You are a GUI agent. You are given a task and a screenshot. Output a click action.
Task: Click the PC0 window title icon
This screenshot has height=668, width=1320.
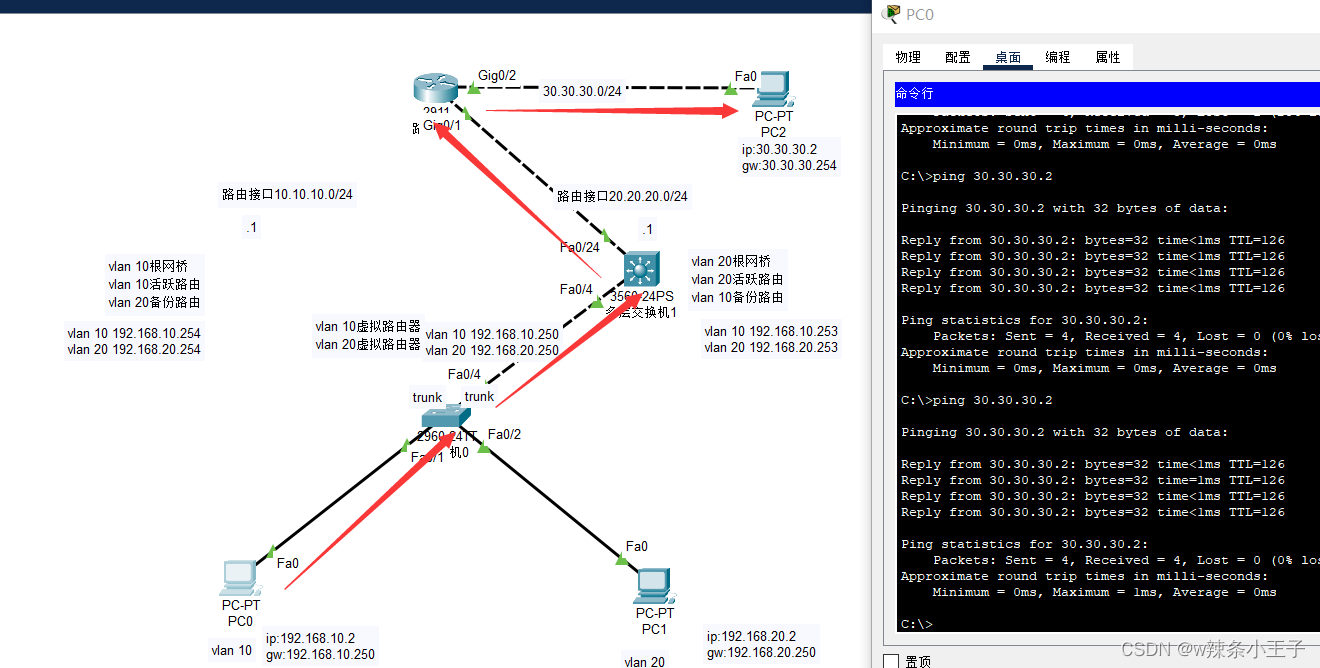click(891, 14)
